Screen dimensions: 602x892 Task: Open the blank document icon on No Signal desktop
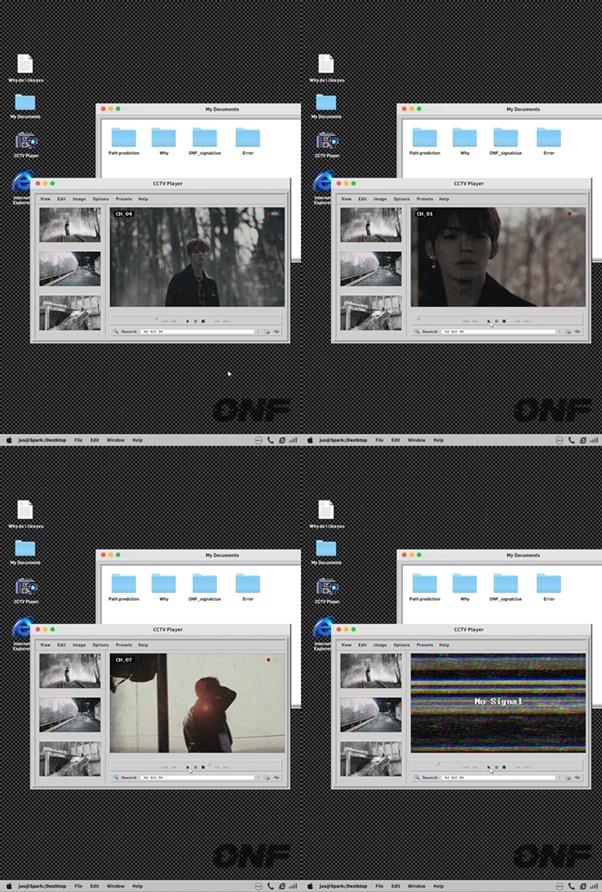(326, 510)
